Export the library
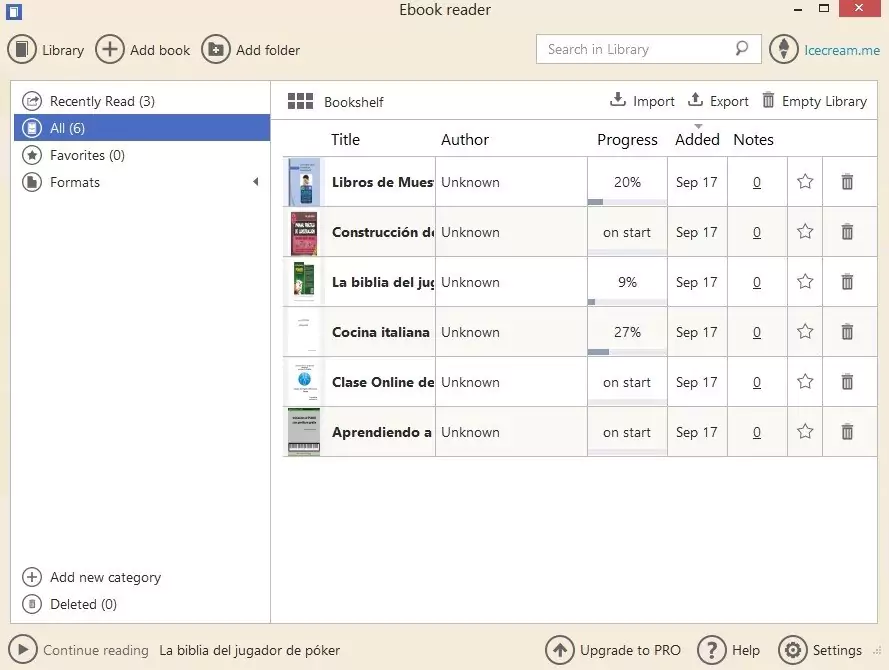Image resolution: width=889 pixels, height=670 pixels. pyautogui.click(x=718, y=100)
